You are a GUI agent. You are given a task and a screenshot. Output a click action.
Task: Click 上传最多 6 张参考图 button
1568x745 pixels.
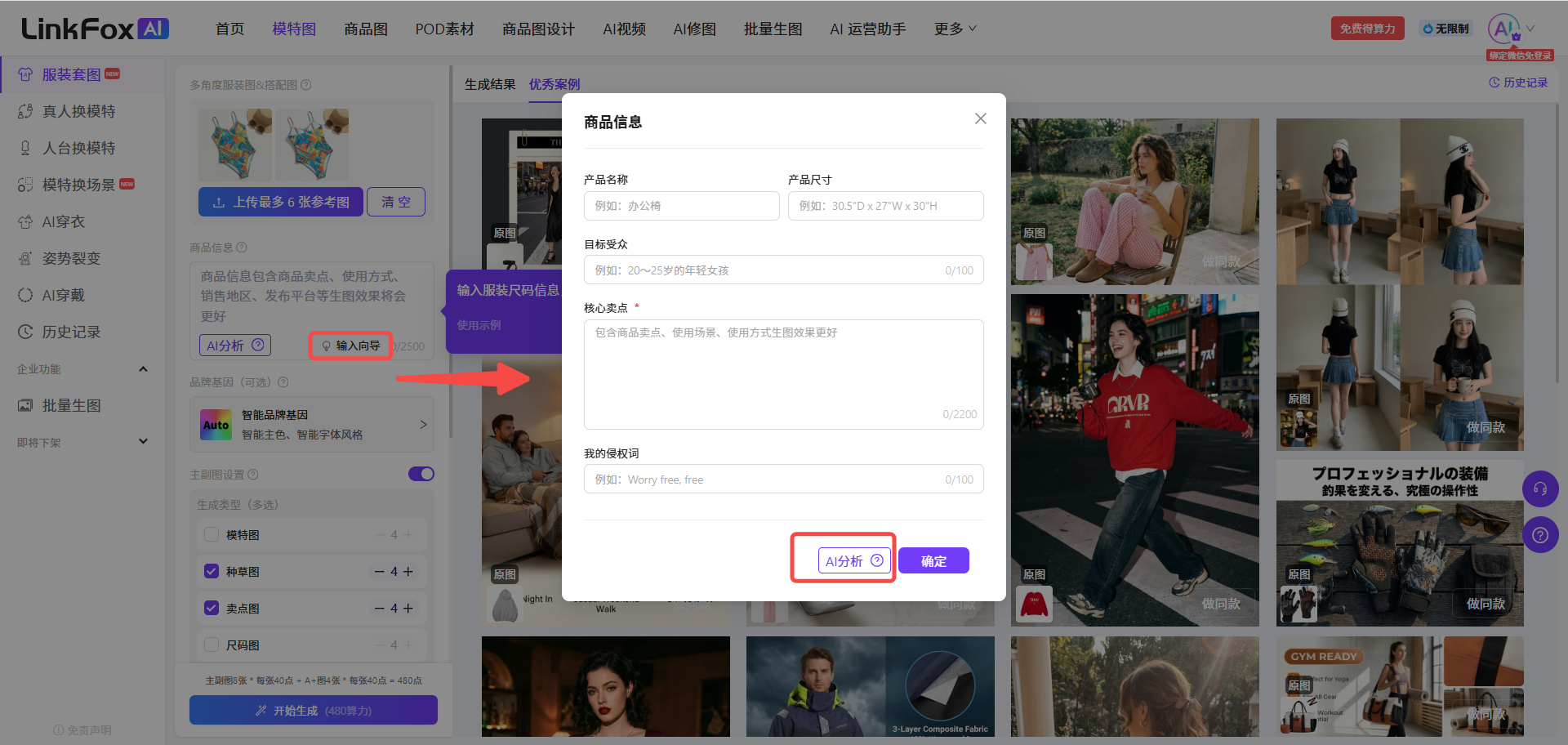point(281,202)
